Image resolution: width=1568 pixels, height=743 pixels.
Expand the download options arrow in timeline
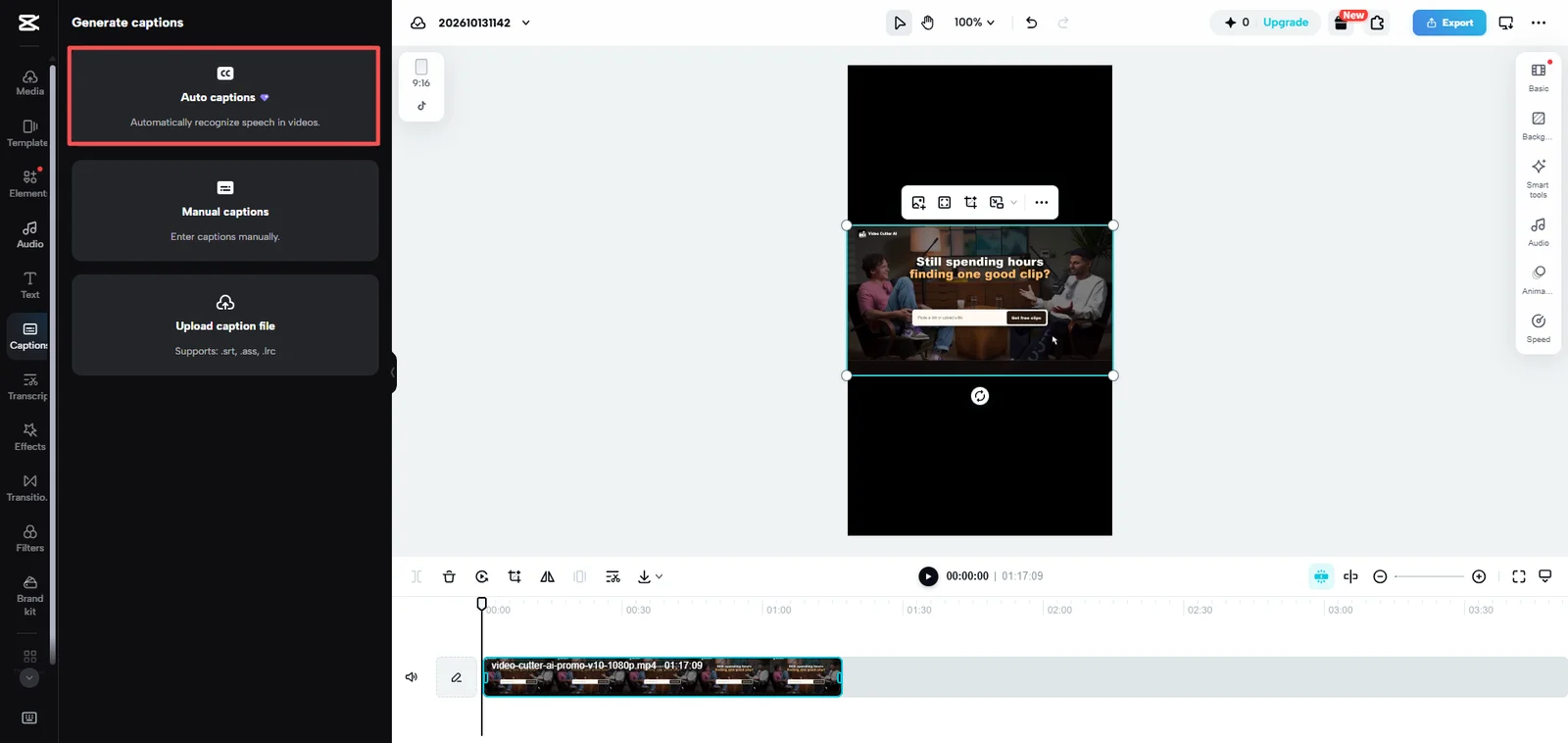659,576
